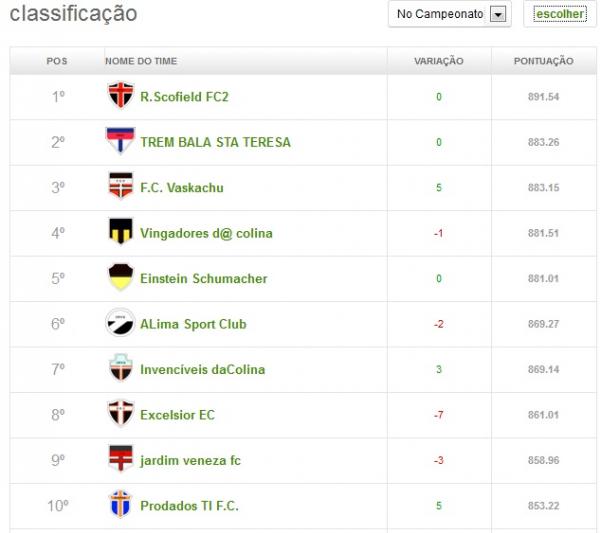Click the R.Scofield FC2 team crest

tap(120, 97)
